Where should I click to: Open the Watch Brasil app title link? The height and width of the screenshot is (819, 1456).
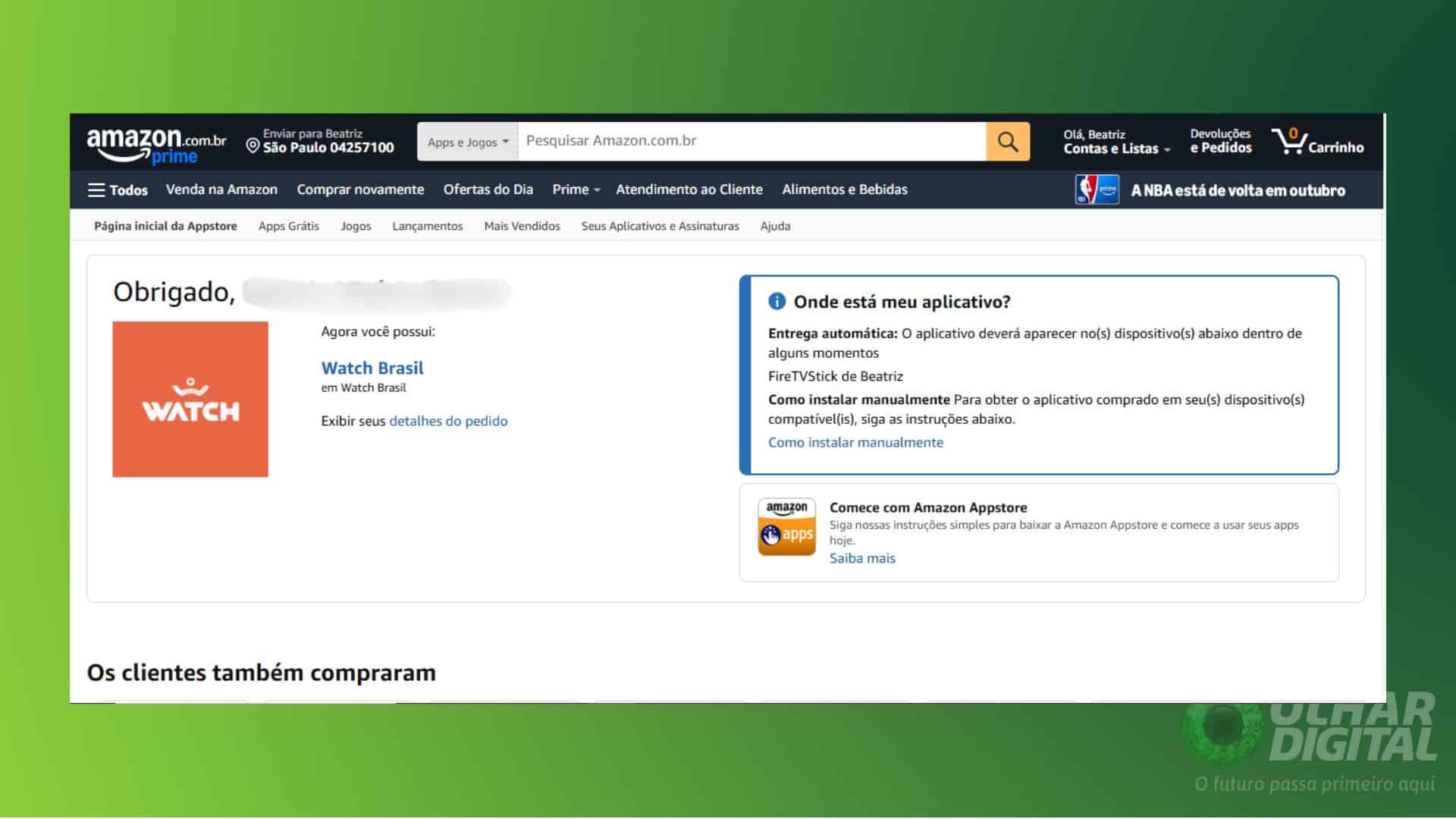pos(372,368)
